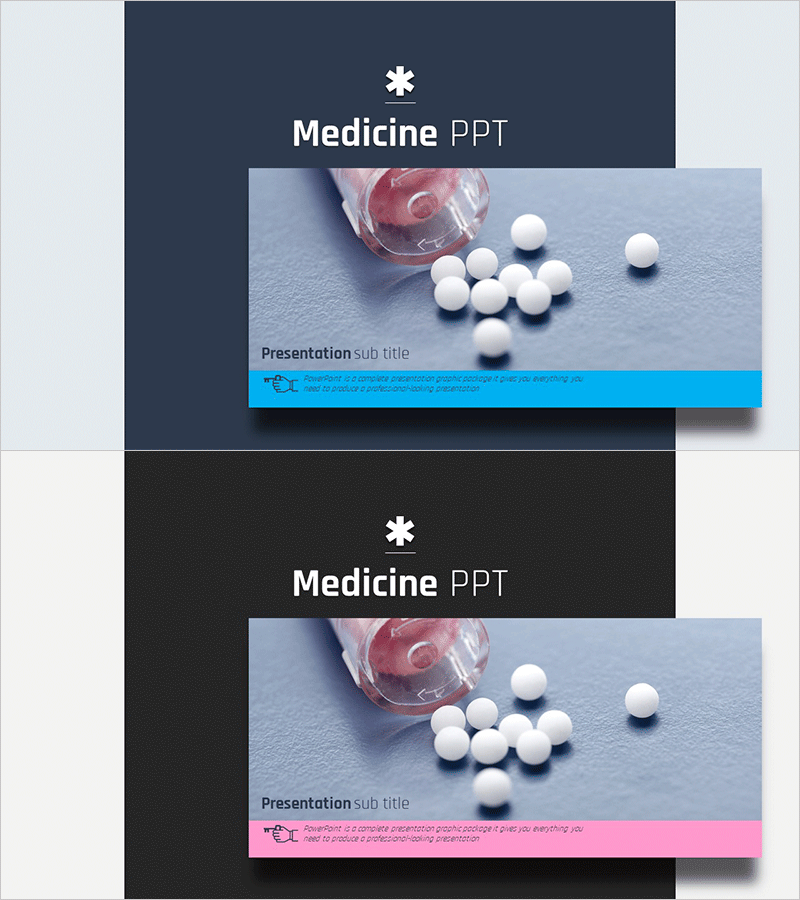Click "Presentation sub title" text in bottom slide

335,804
